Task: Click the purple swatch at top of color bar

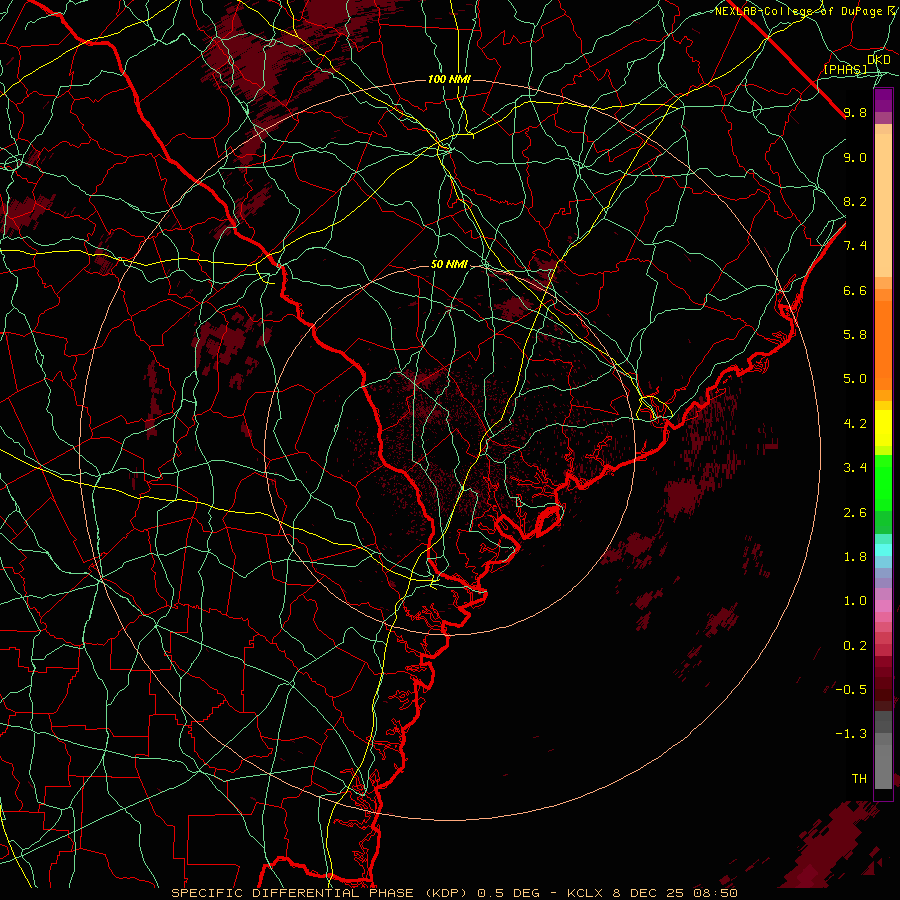Action: tap(883, 100)
